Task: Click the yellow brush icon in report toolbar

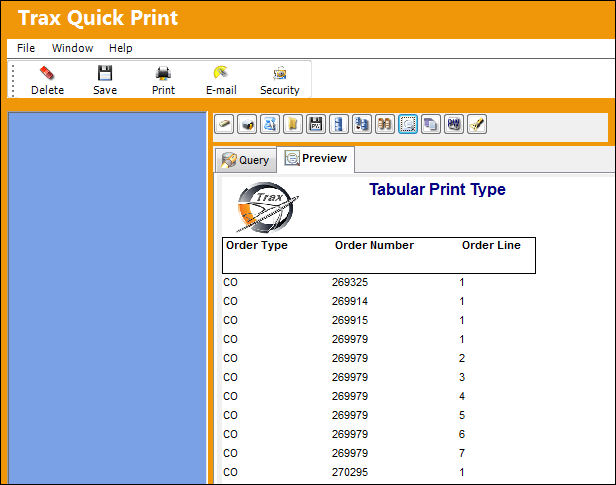Action: (x=477, y=124)
